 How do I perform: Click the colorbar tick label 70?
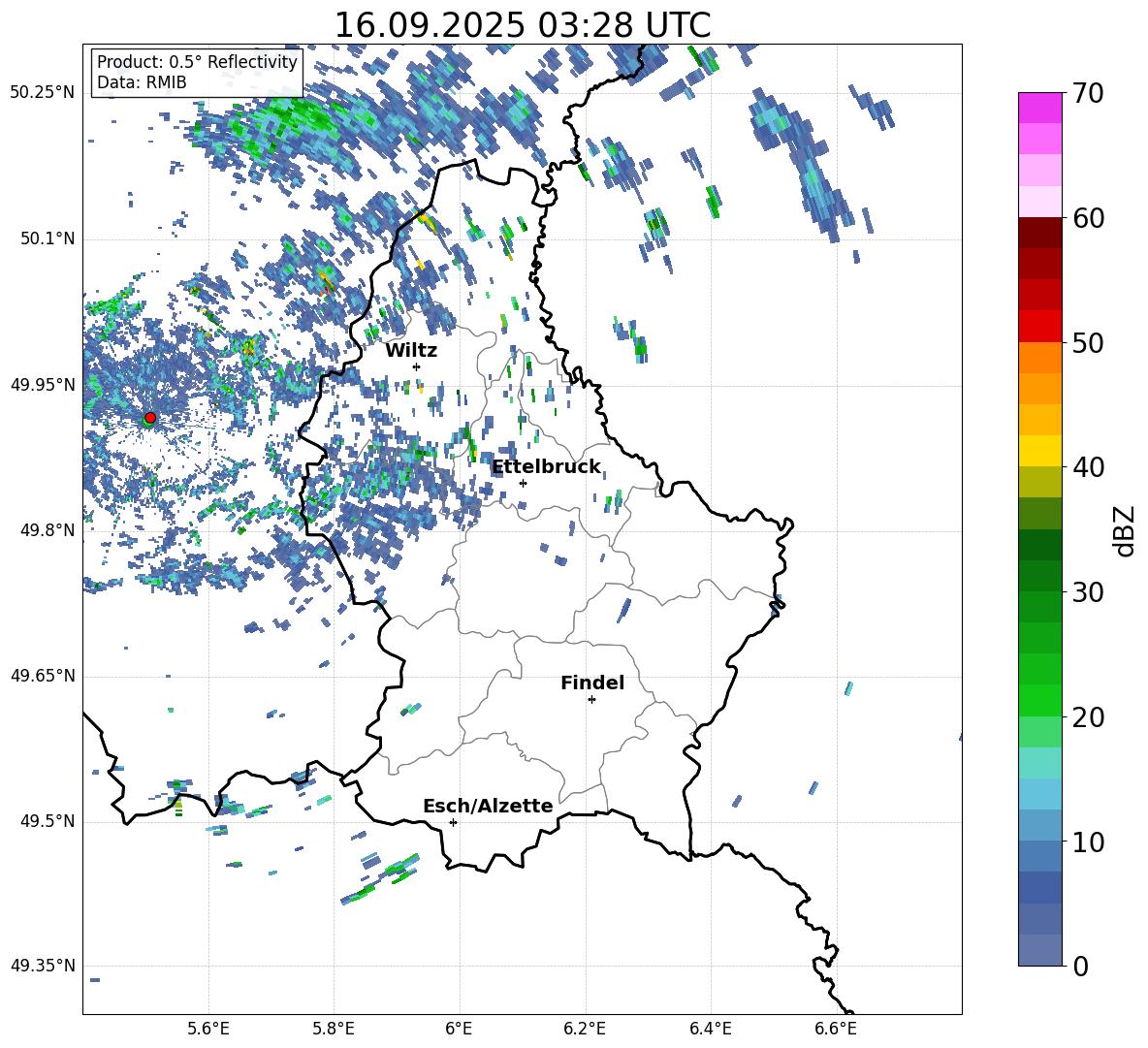click(1089, 94)
